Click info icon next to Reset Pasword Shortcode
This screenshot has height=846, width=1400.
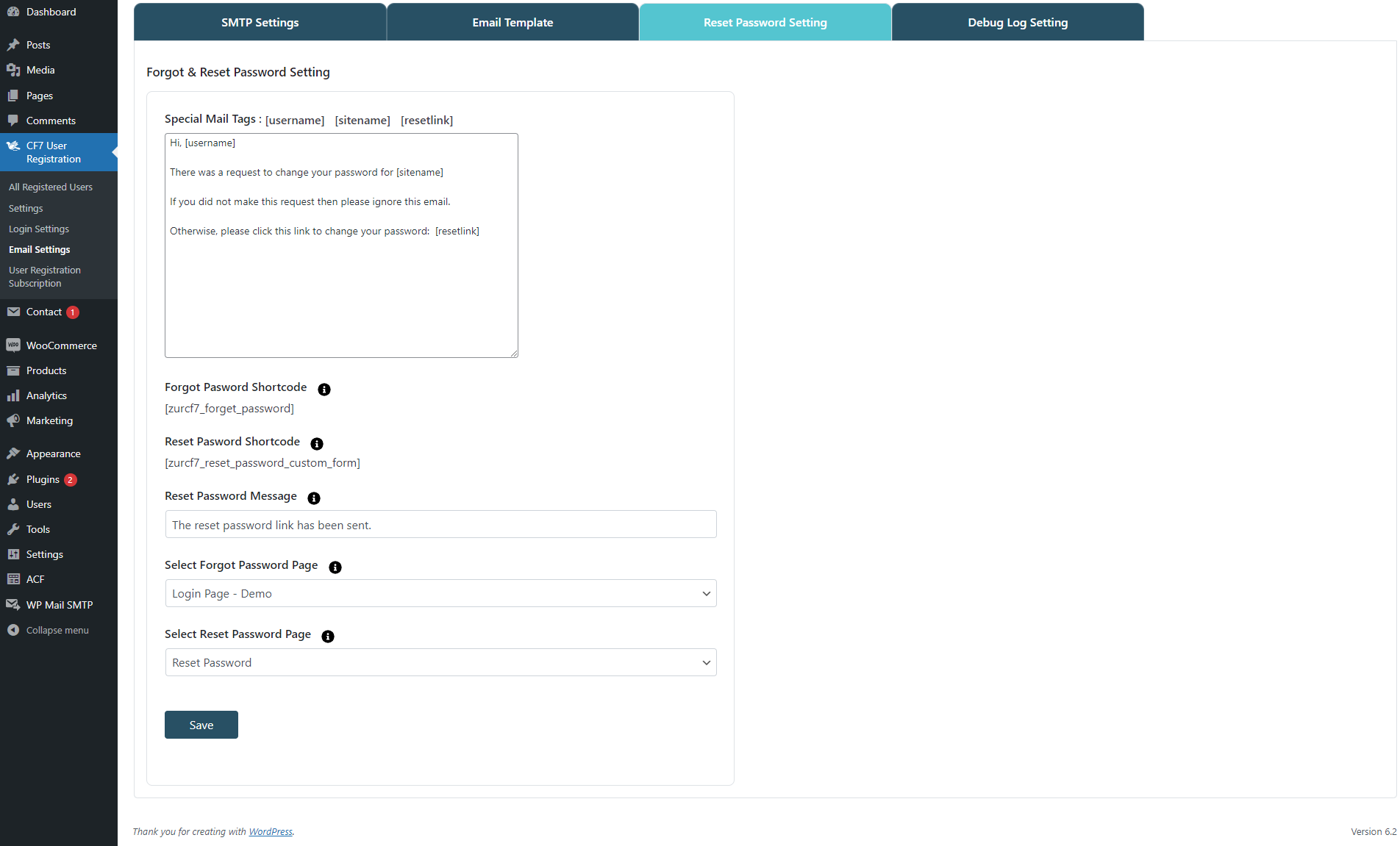point(317,444)
